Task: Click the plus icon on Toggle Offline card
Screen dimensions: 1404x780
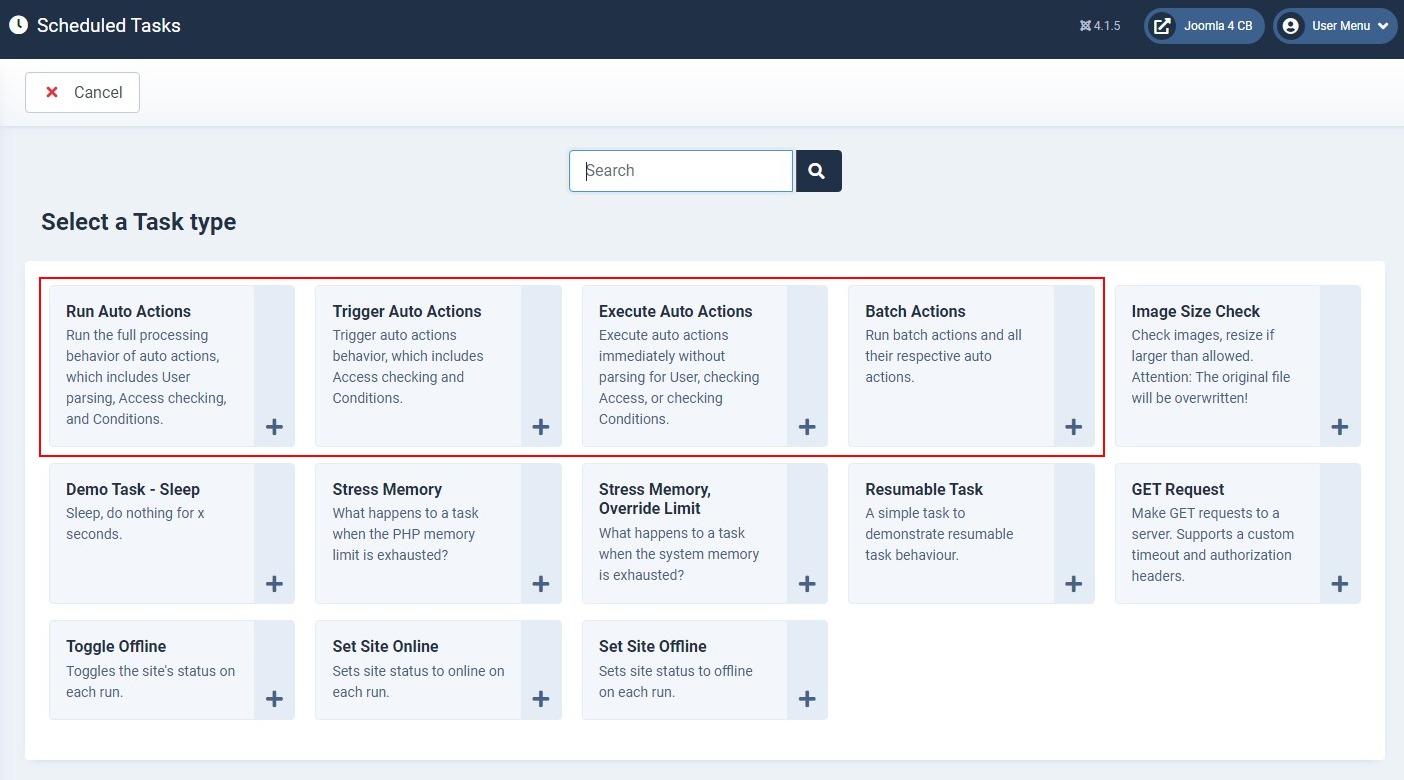Action: pyautogui.click(x=274, y=699)
